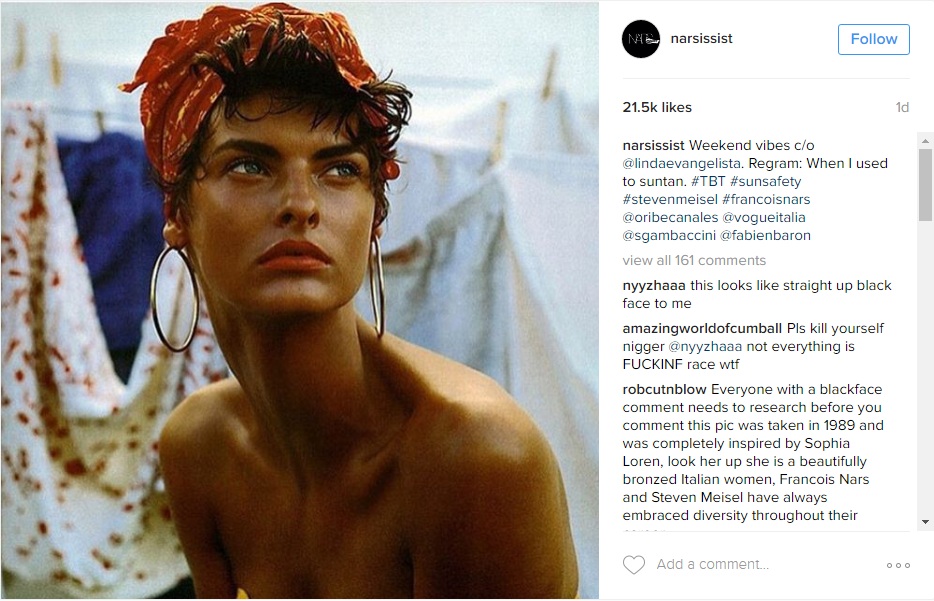This screenshot has height=601, width=934.
Task: Click the narsissist profile avatar
Action: (x=641, y=39)
